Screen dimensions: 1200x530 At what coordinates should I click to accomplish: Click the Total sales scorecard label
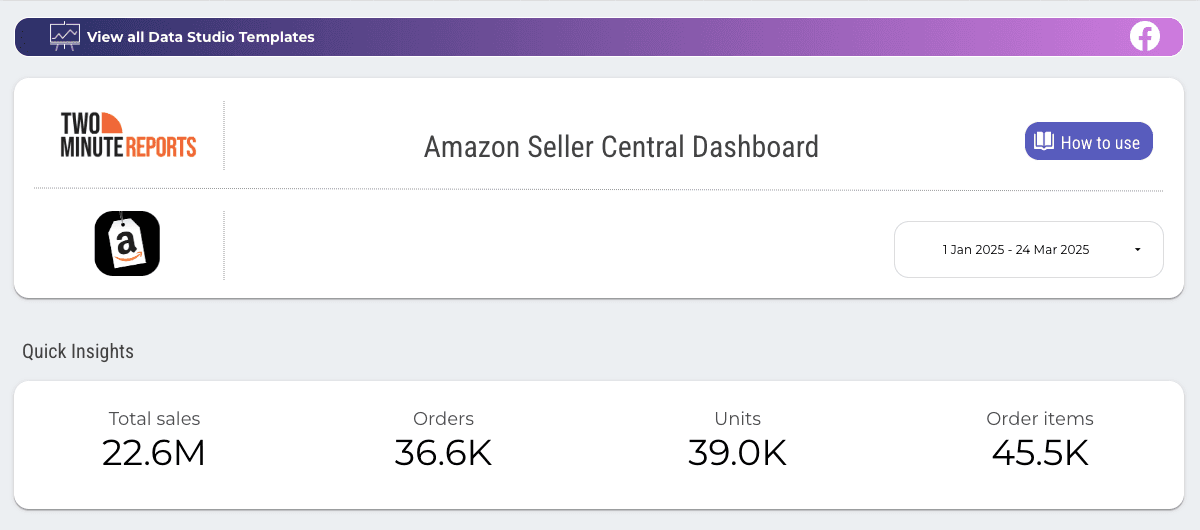point(154,419)
